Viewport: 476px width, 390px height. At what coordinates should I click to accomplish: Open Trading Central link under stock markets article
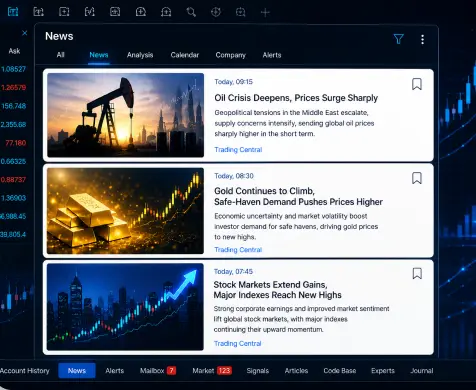(237, 343)
